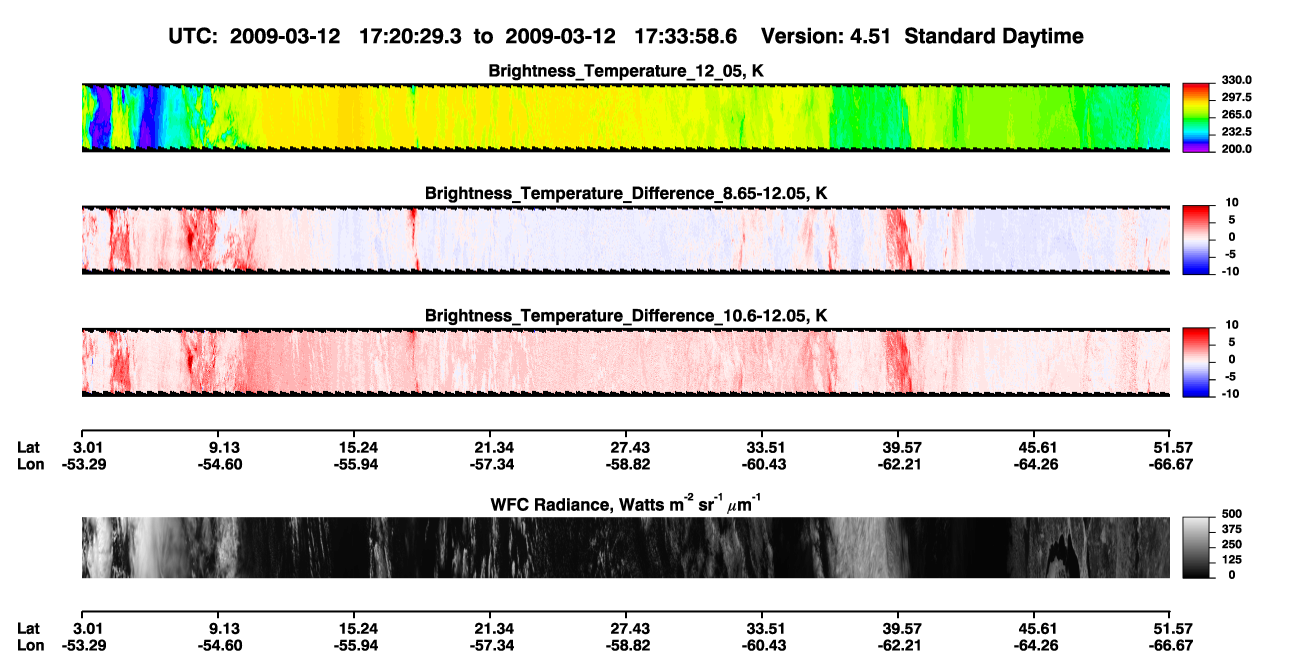Click '10' on the 8.65-12.05 colorbar
This screenshot has width=1300, height=667.
(1232, 202)
